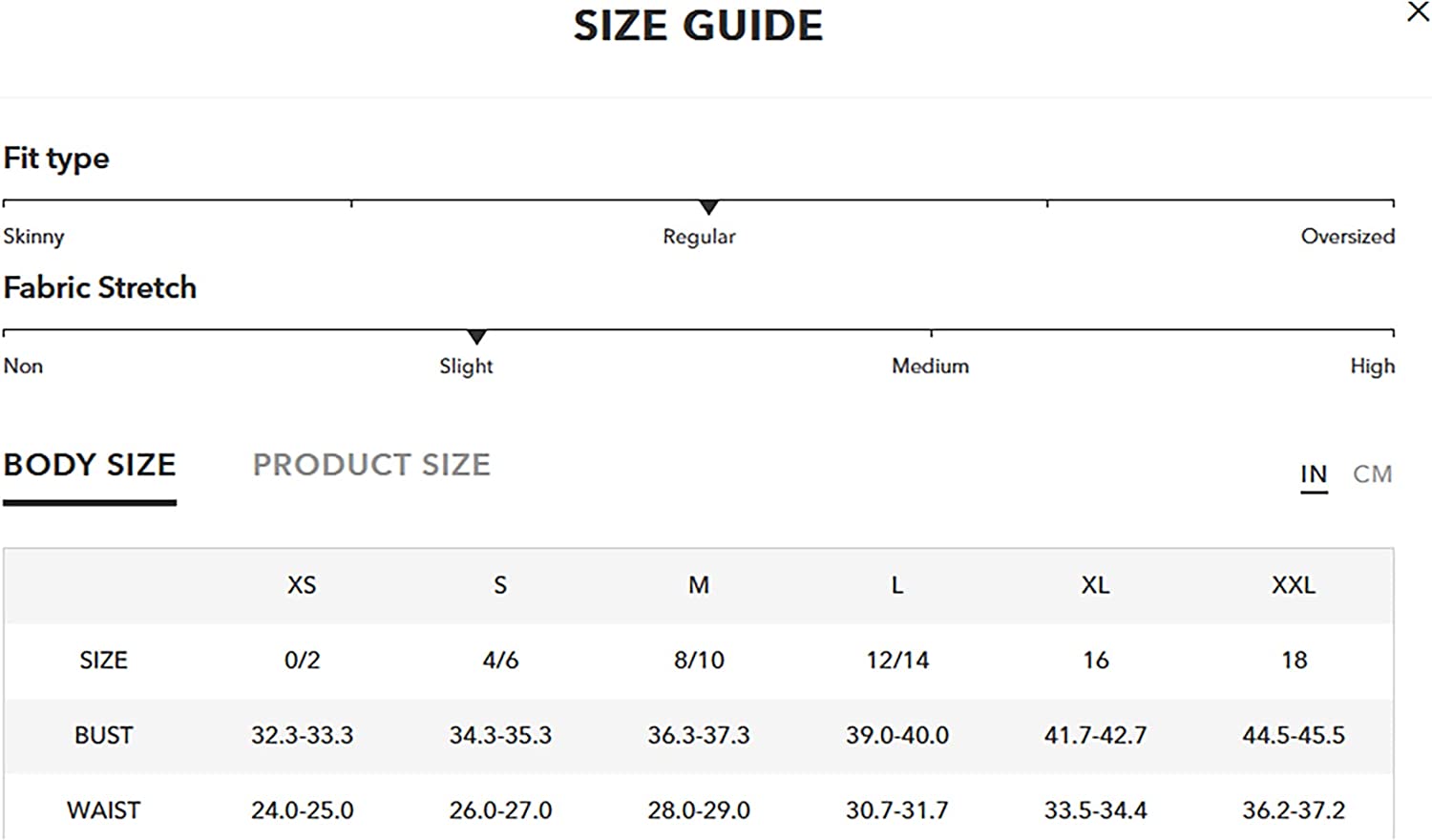
Task: Toggle units to CM
Action: 1372,474
